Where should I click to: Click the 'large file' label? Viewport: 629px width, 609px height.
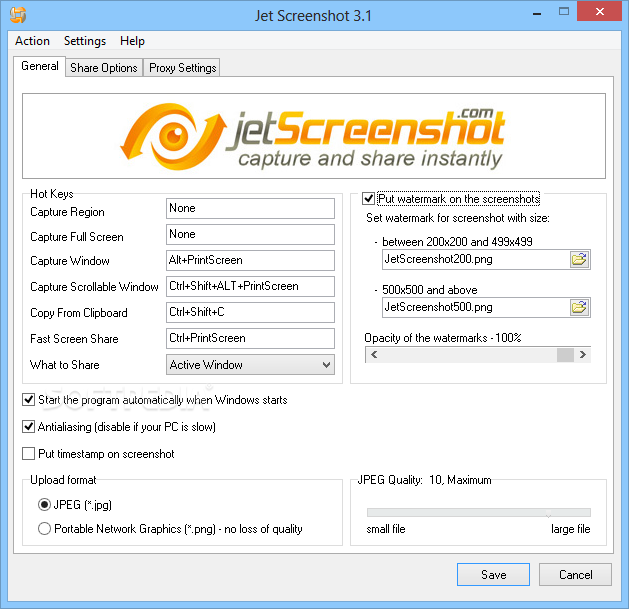coord(570,529)
